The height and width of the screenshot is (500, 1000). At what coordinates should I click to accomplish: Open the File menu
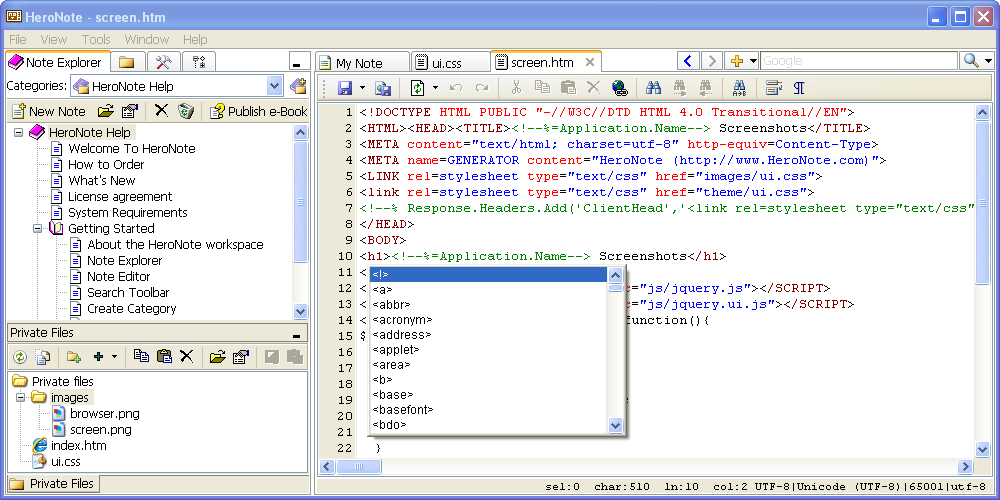tap(18, 40)
